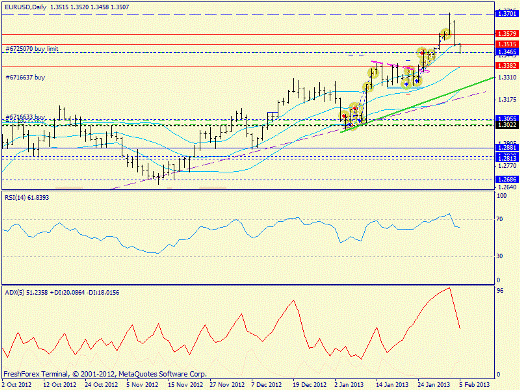This screenshot has width=520, height=390.
Task: Click the red 1.3515 price tag
Action: pyautogui.click(x=507, y=44)
